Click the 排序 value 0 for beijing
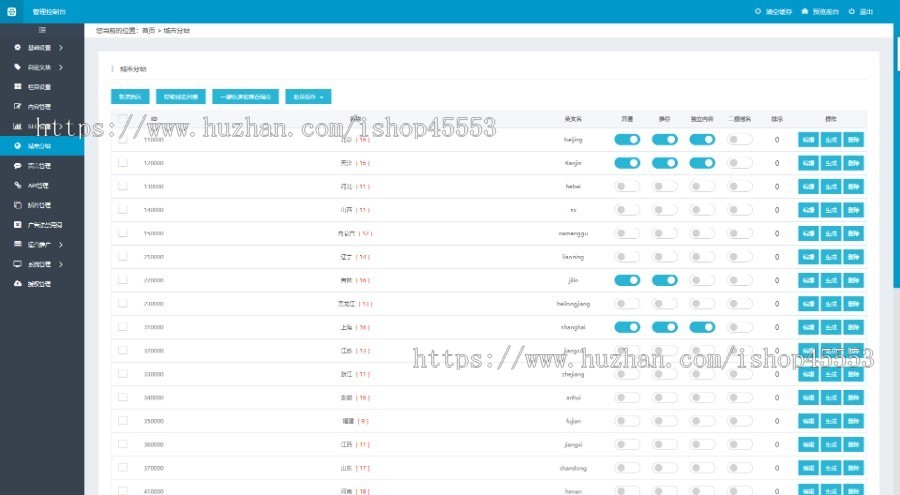The width and height of the screenshot is (900, 495). pos(777,140)
